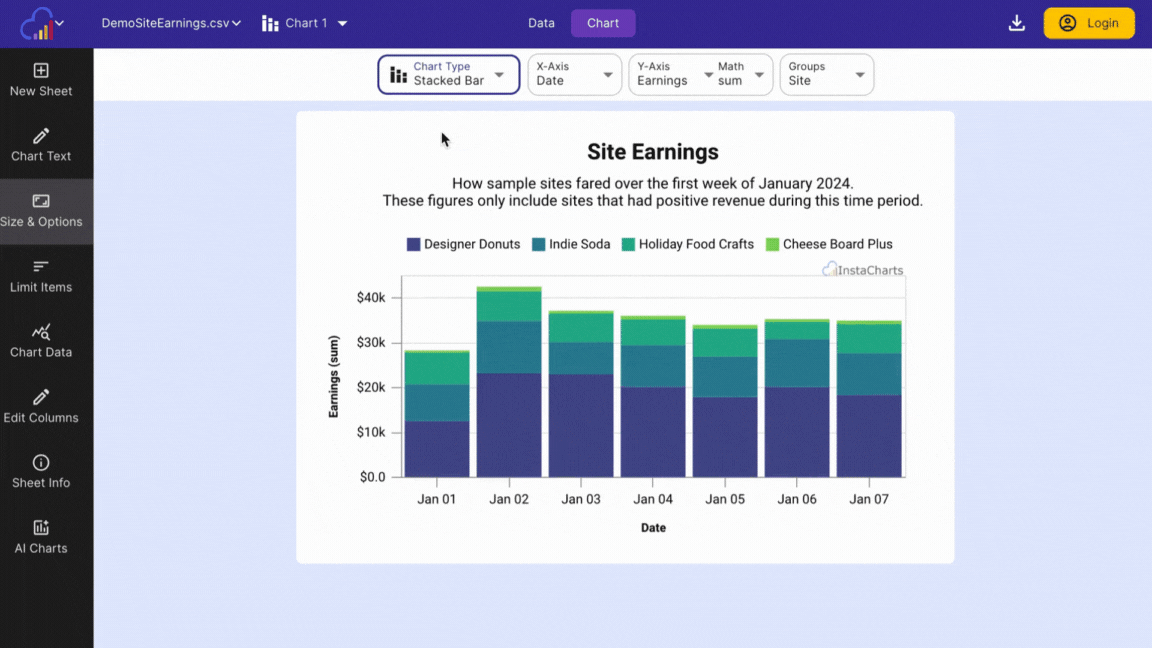1152x648 pixels.
Task: Click the Login button
Action: [1089, 24]
